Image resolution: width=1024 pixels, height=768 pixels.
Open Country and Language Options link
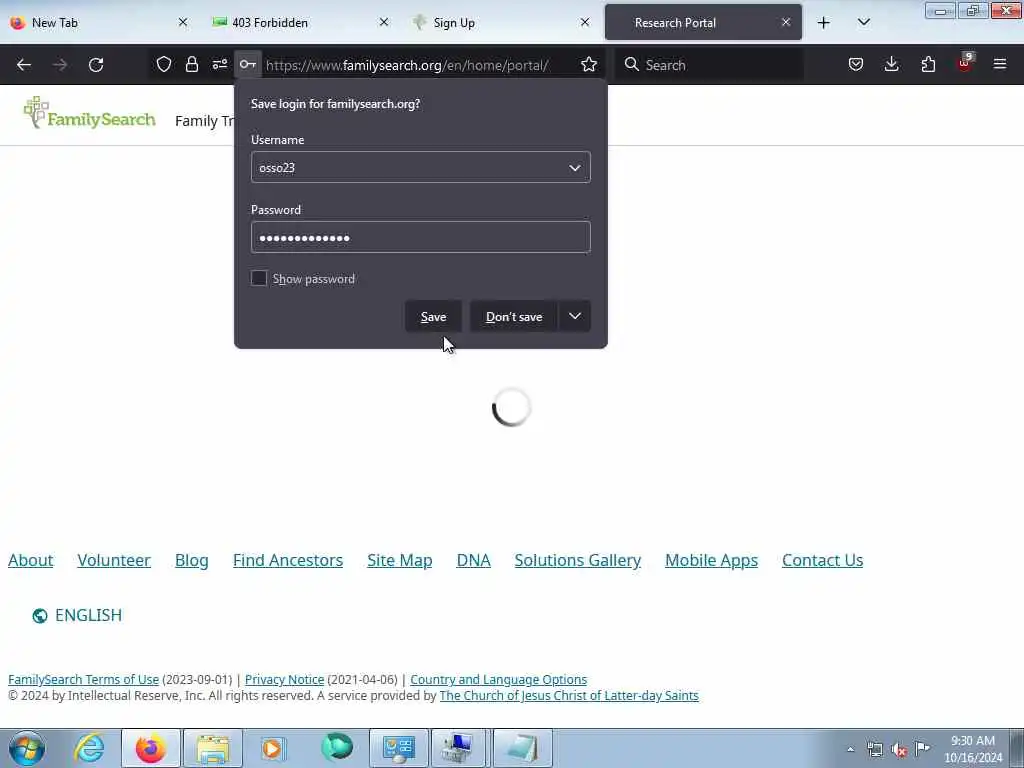[498, 680]
